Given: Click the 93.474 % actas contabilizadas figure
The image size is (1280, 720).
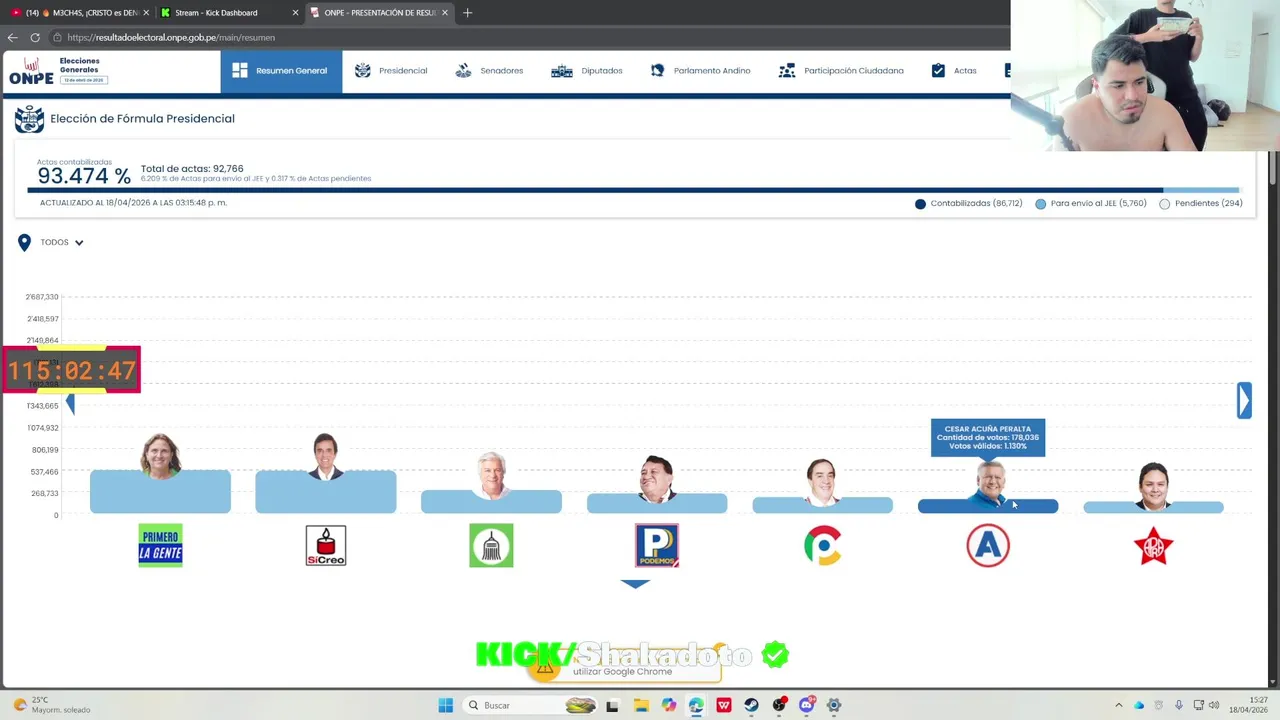Looking at the screenshot, I should point(84,176).
